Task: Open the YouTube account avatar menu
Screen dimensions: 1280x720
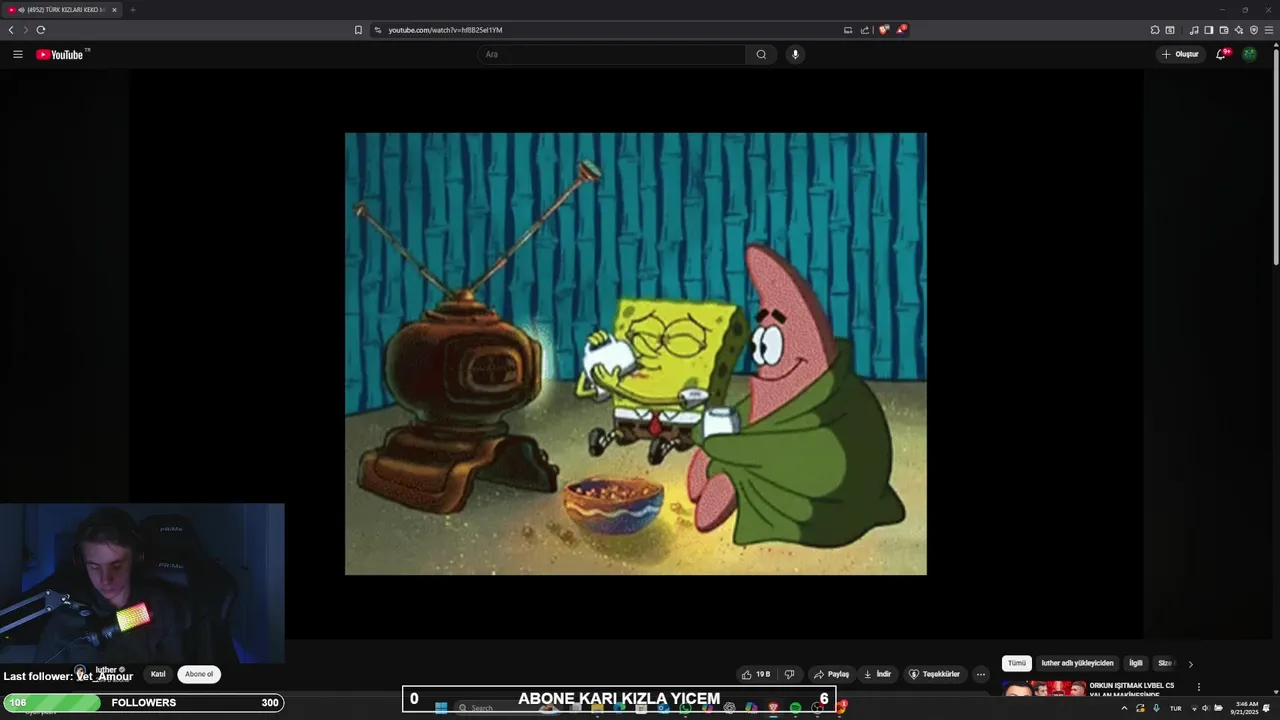Action: 1249,54
